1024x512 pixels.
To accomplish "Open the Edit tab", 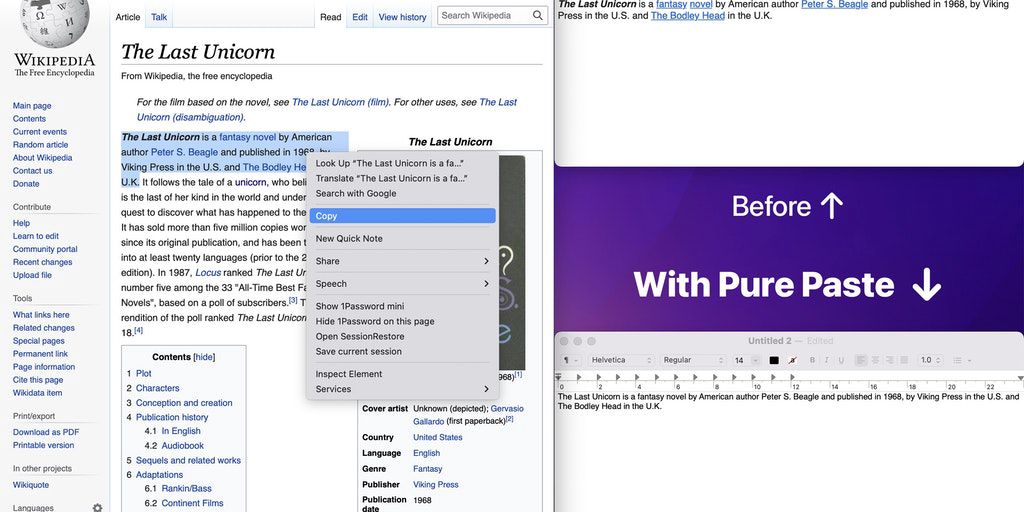I will [360, 17].
